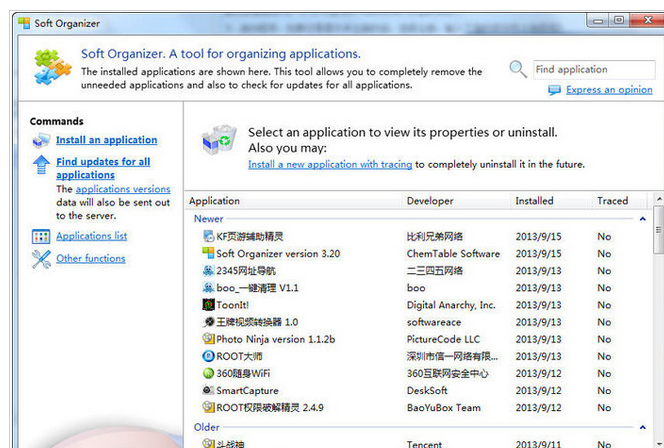The width and height of the screenshot is (664, 448).
Task: Click the softwareace developer cell
Action: 434,322
